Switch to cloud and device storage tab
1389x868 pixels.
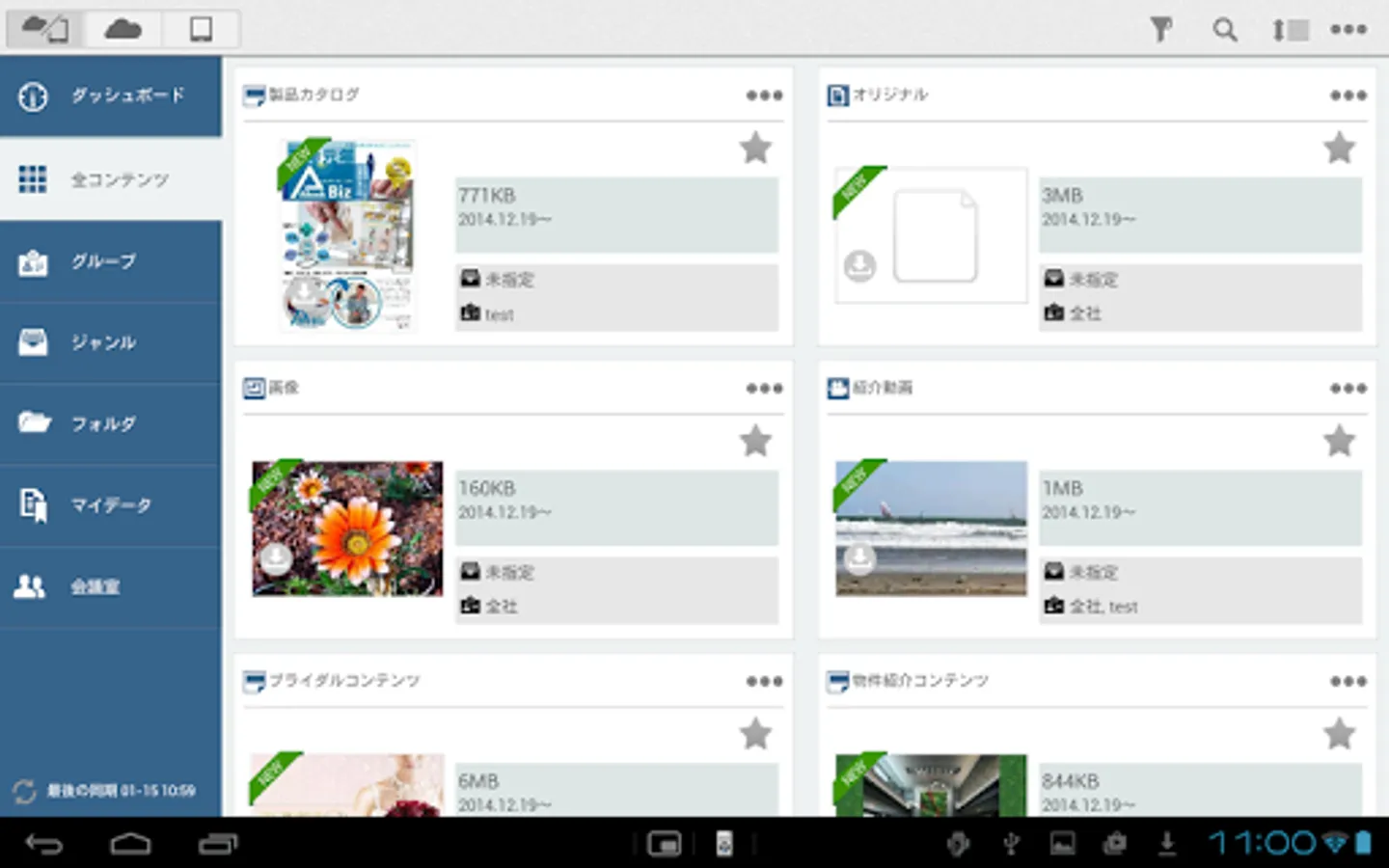[46, 29]
